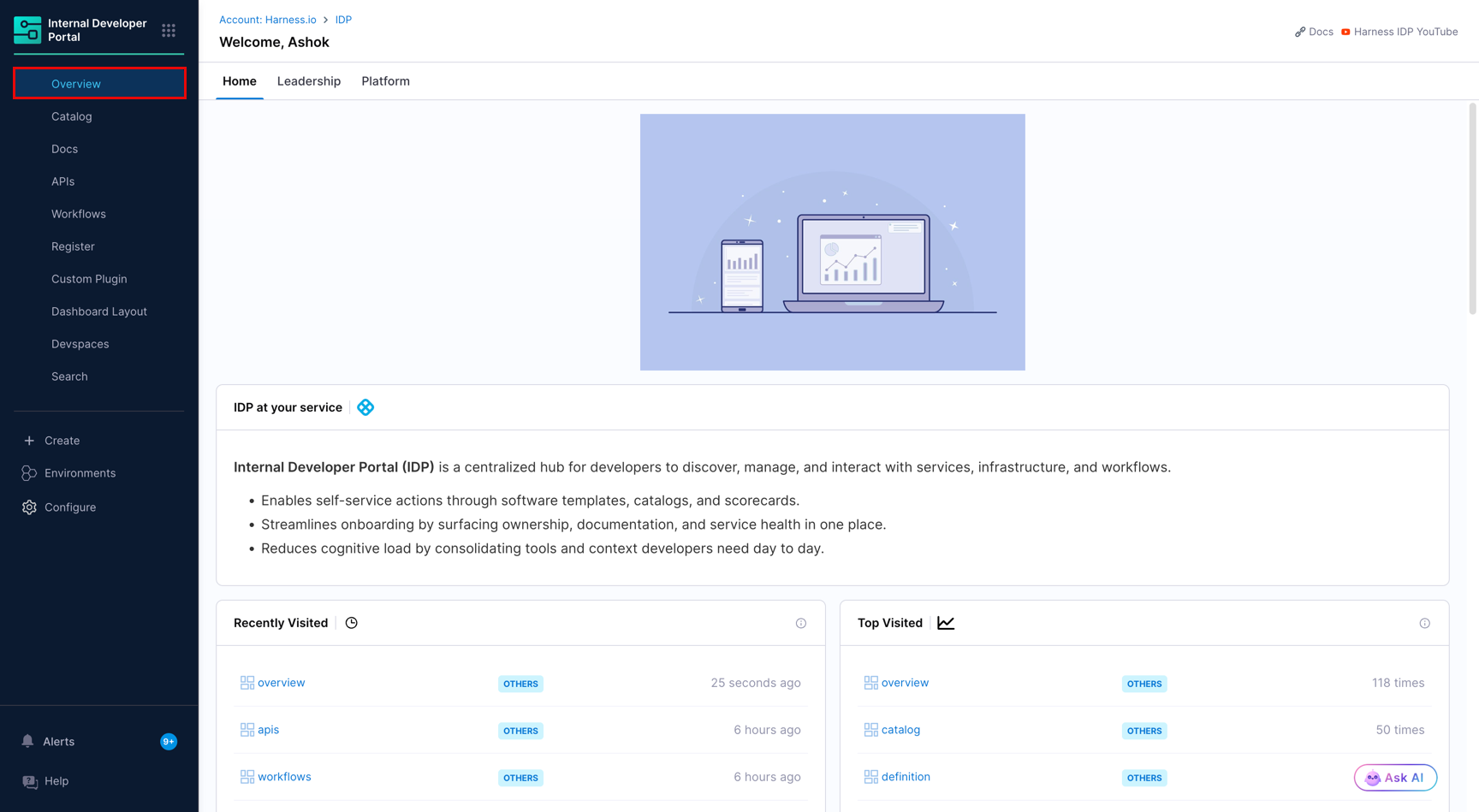1479x812 pixels.
Task: Click the Recently Visited info icon
Action: [801, 624]
